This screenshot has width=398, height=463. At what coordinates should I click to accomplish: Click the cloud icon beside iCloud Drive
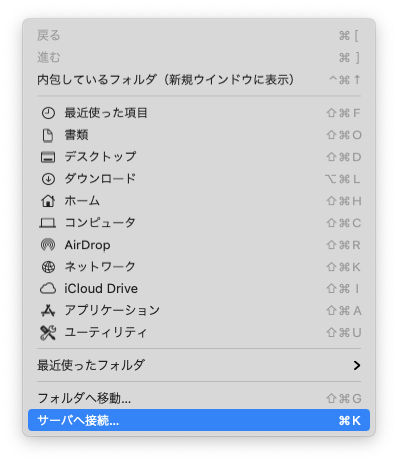tap(48, 289)
